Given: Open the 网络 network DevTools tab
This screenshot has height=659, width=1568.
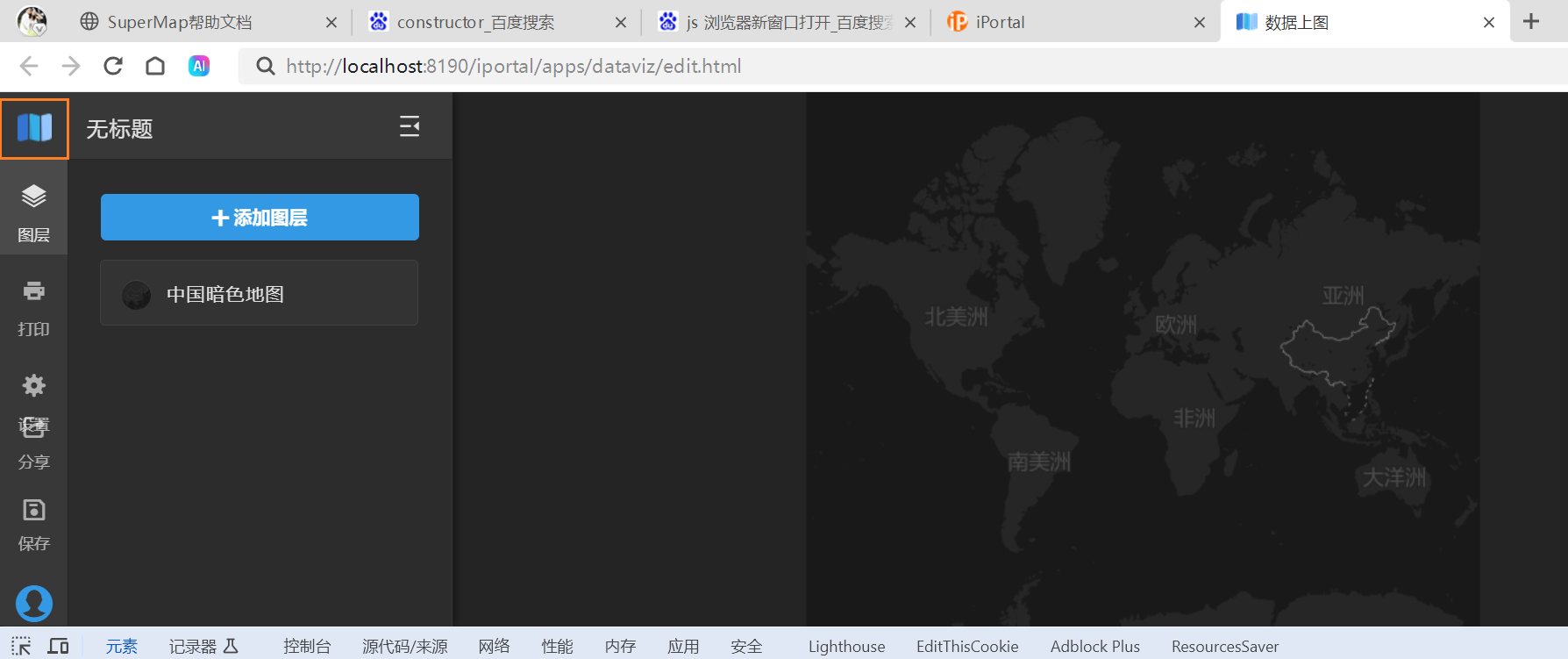Looking at the screenshot, I should 494,647.
